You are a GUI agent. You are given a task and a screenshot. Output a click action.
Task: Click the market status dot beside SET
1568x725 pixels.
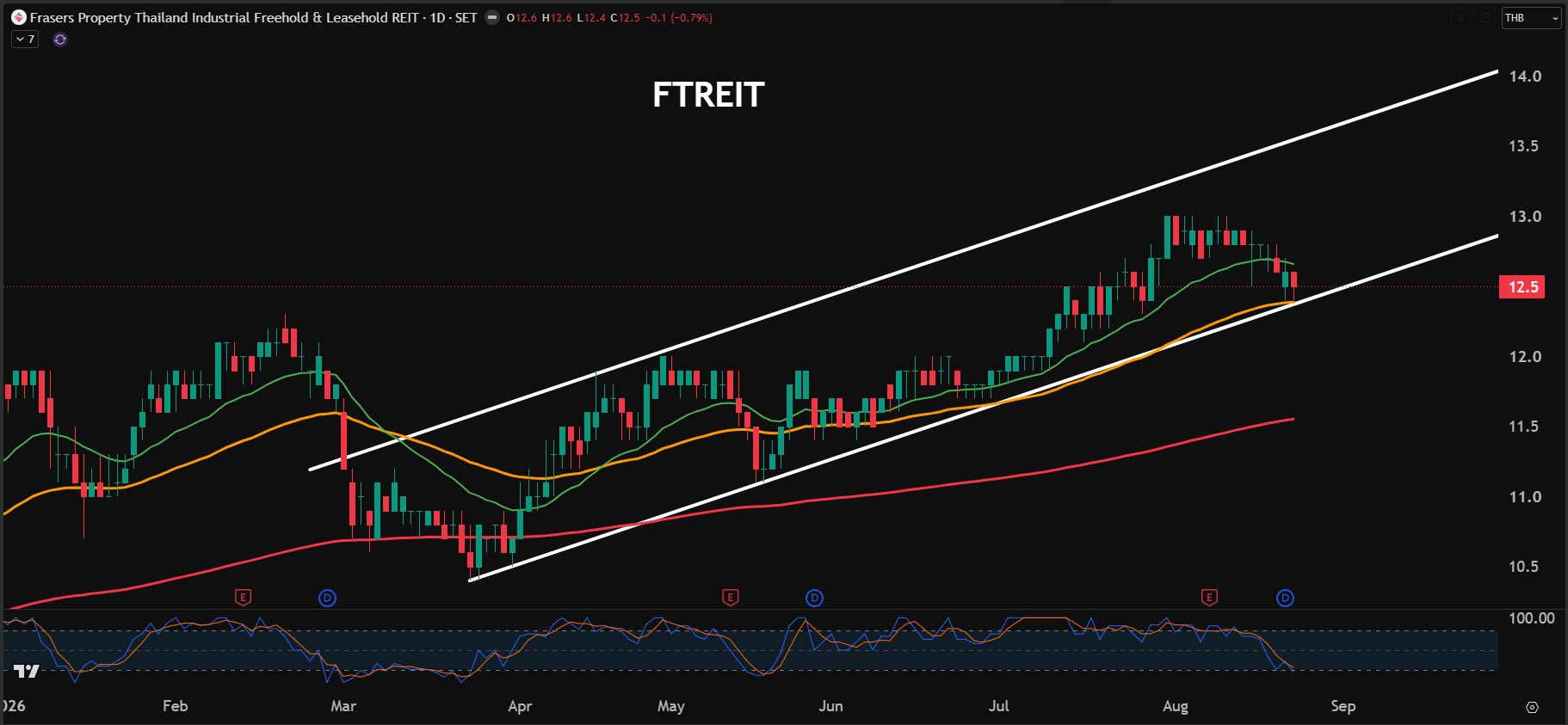(x=492, y=17)
